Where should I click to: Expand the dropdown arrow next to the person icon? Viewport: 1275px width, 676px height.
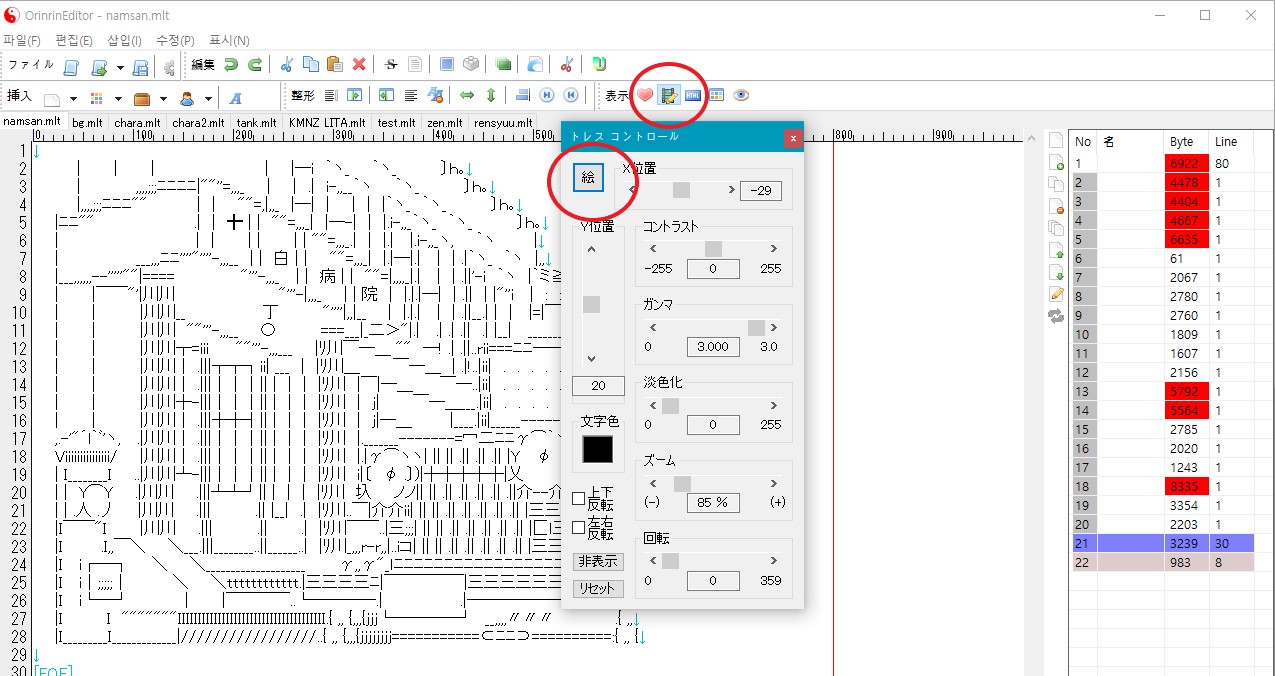tap(208, 99)
